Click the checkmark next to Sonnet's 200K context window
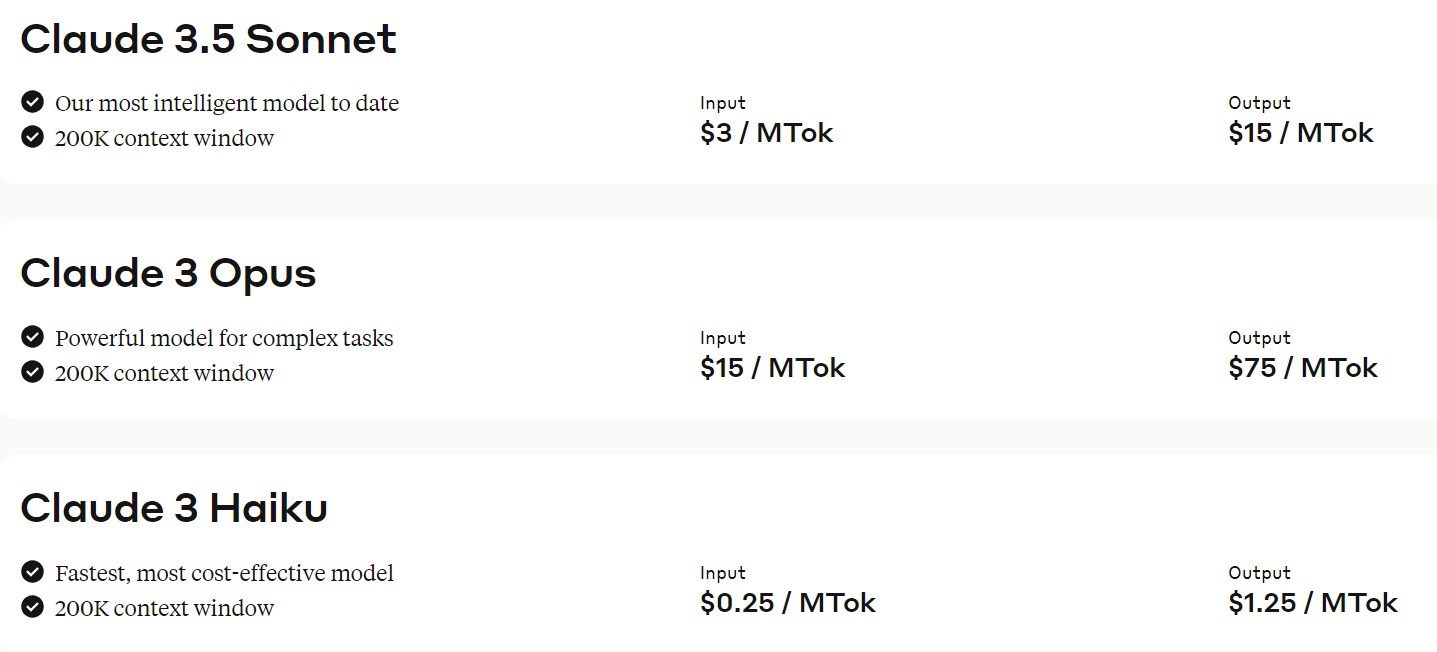 click(32, 137)
